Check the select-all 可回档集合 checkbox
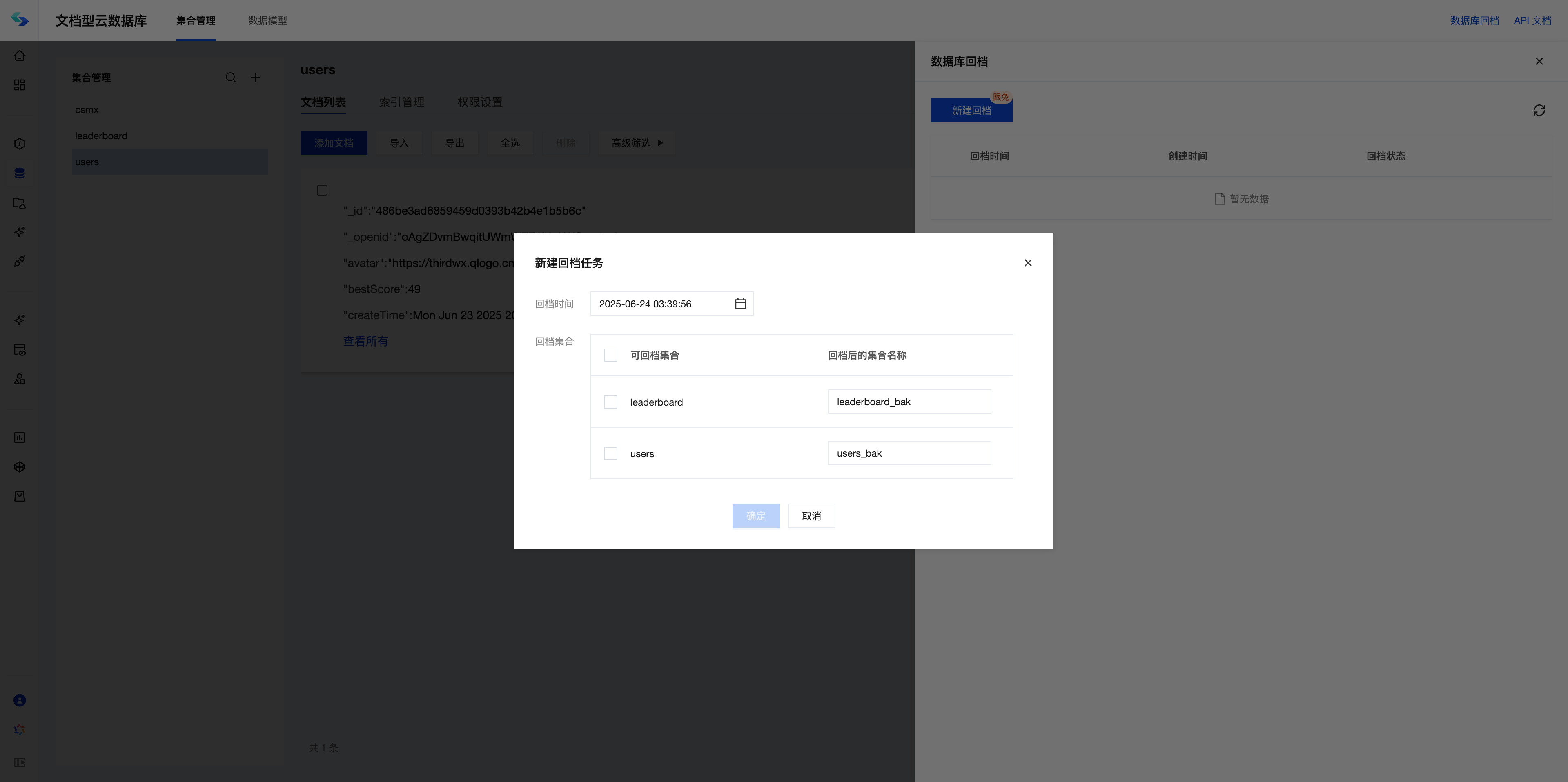This screenshot has height=782, width=1568. tap(610, 355)
